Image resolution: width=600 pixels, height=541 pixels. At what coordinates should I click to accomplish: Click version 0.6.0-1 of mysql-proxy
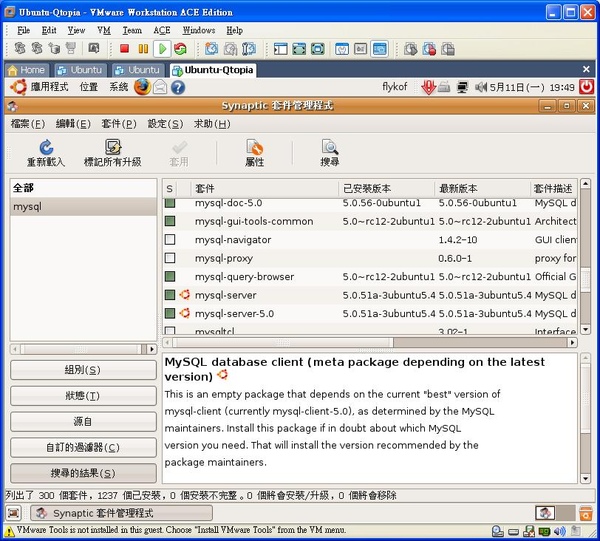click(x=455, y=258)
